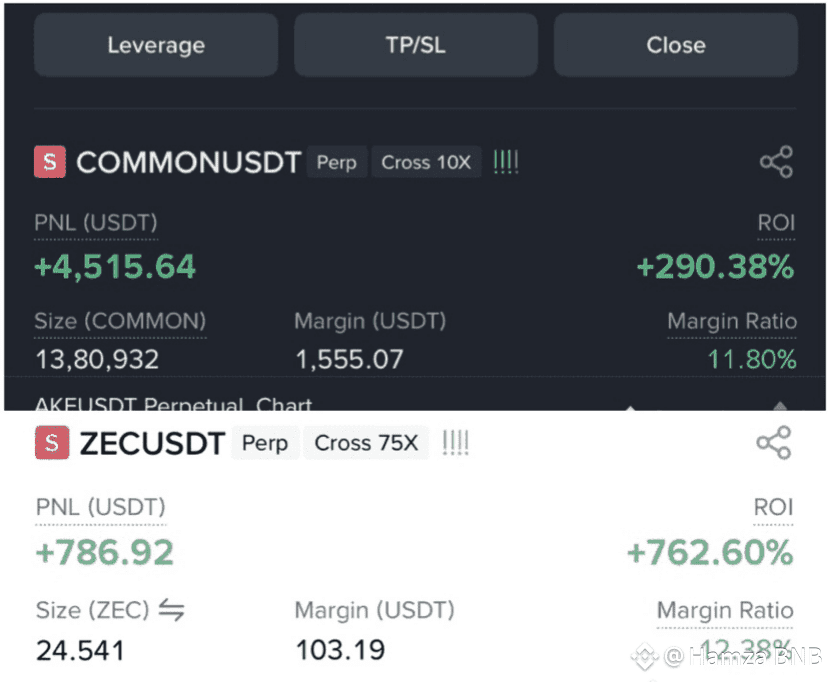This screenshot has height=682, width=830.
Task: Tap the COMMONUSDT Margin Ratio label
Action: tap(732, 322)
